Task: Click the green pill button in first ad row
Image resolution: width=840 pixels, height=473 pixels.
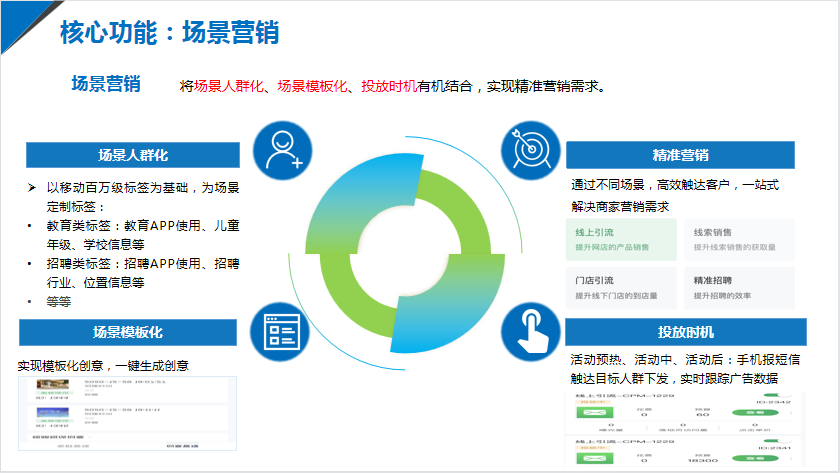Action: click(755, 411)
